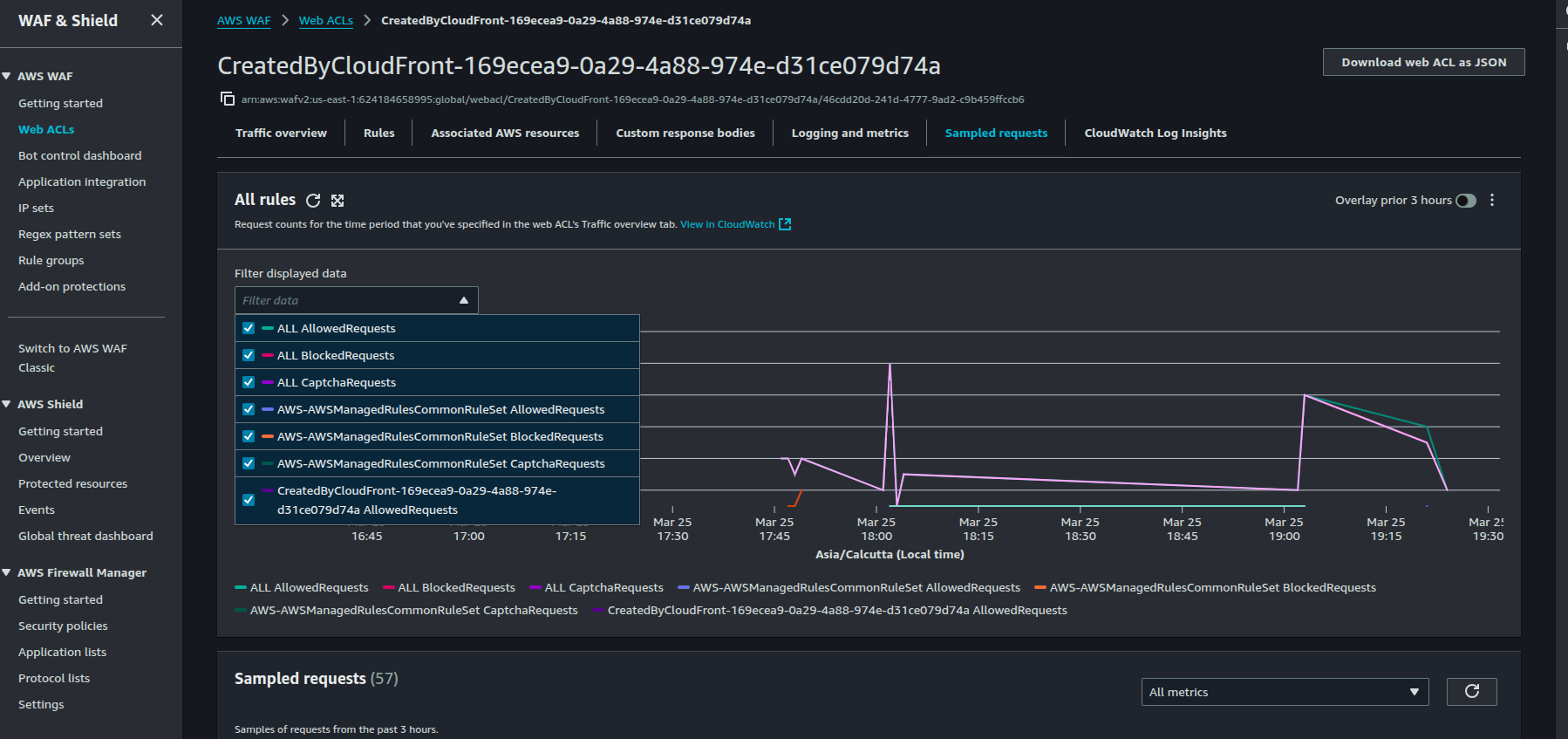The image size is (1568, 739).
Task: Open Firewall Manager Settings
Action: (x=41, y=704)
